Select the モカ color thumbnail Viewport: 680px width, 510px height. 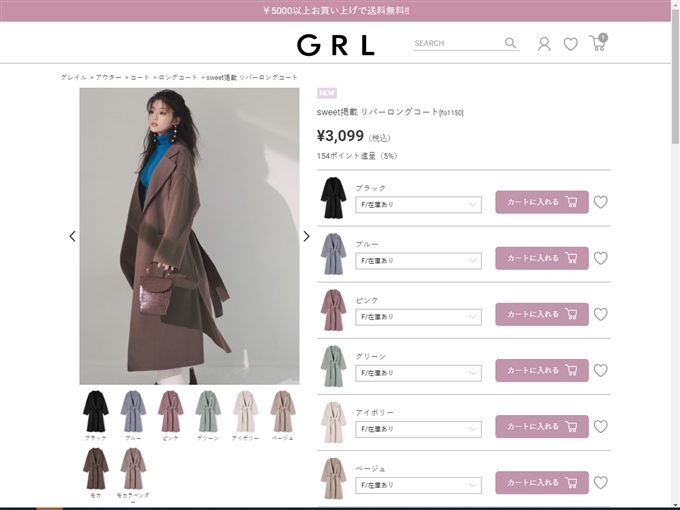(x=95, y=473)
